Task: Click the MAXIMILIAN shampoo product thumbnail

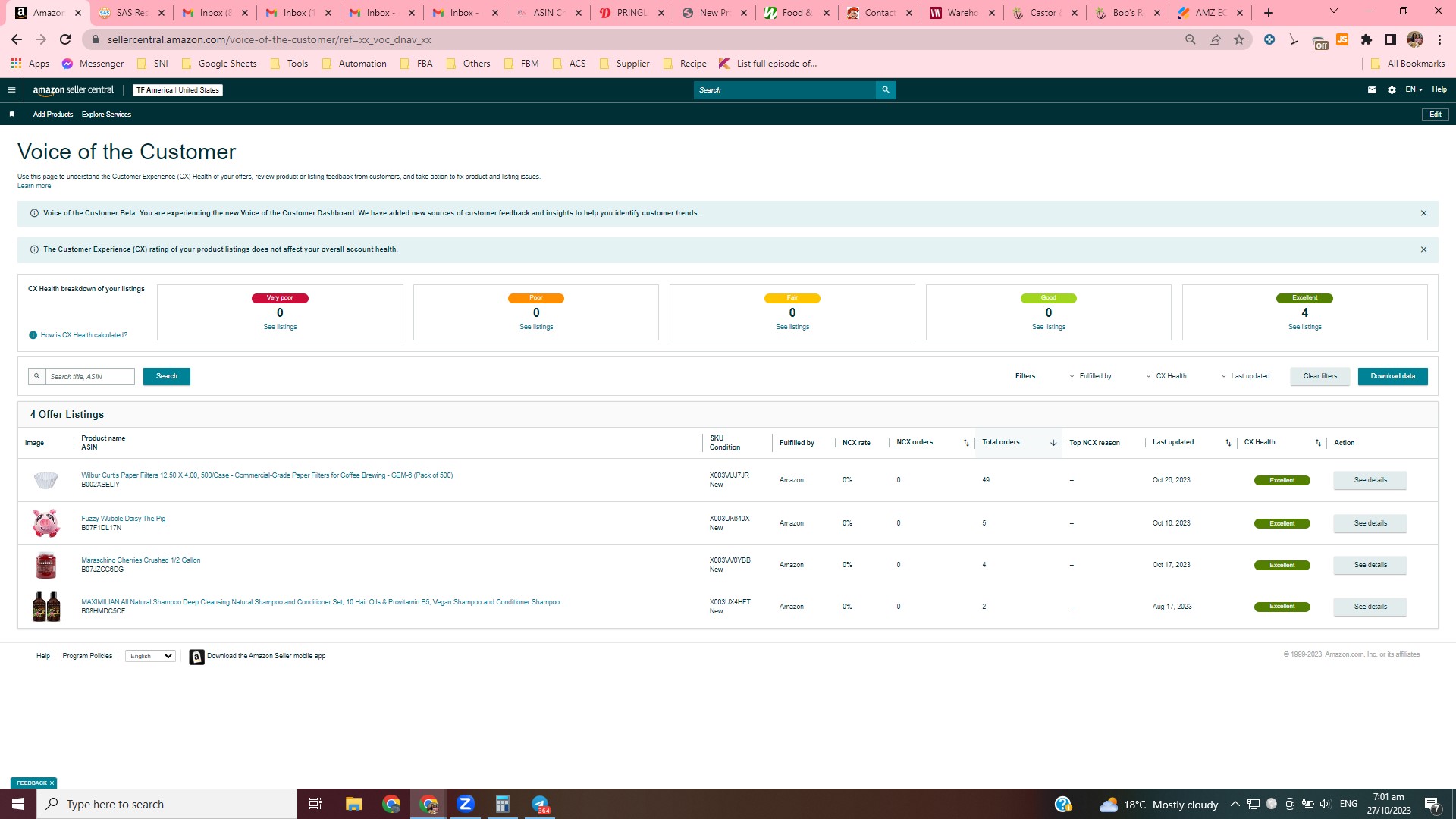Action: point(45,607)
